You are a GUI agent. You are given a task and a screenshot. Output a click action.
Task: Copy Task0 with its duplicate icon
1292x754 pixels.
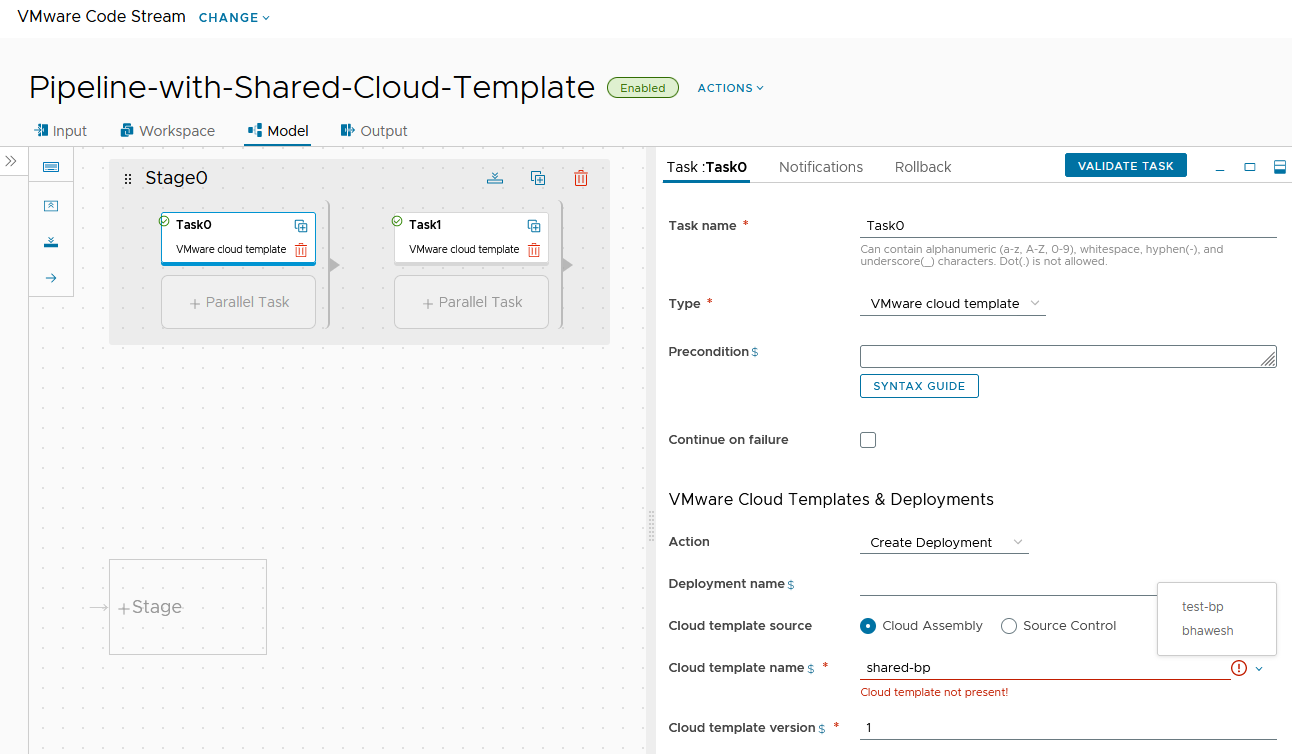[x=301, y=226]
